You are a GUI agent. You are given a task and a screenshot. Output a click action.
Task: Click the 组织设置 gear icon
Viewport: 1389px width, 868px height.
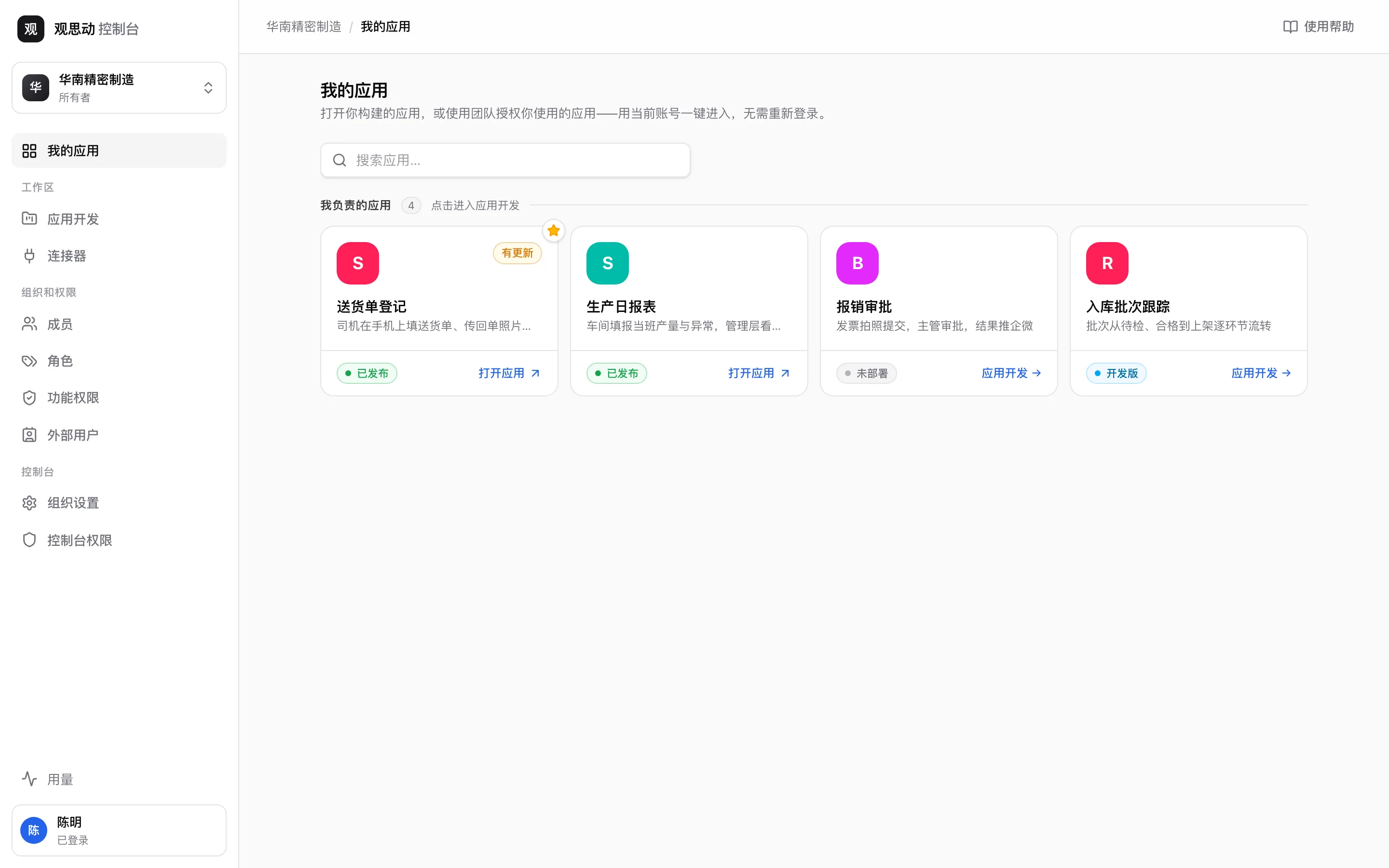[x=29, y=503]
